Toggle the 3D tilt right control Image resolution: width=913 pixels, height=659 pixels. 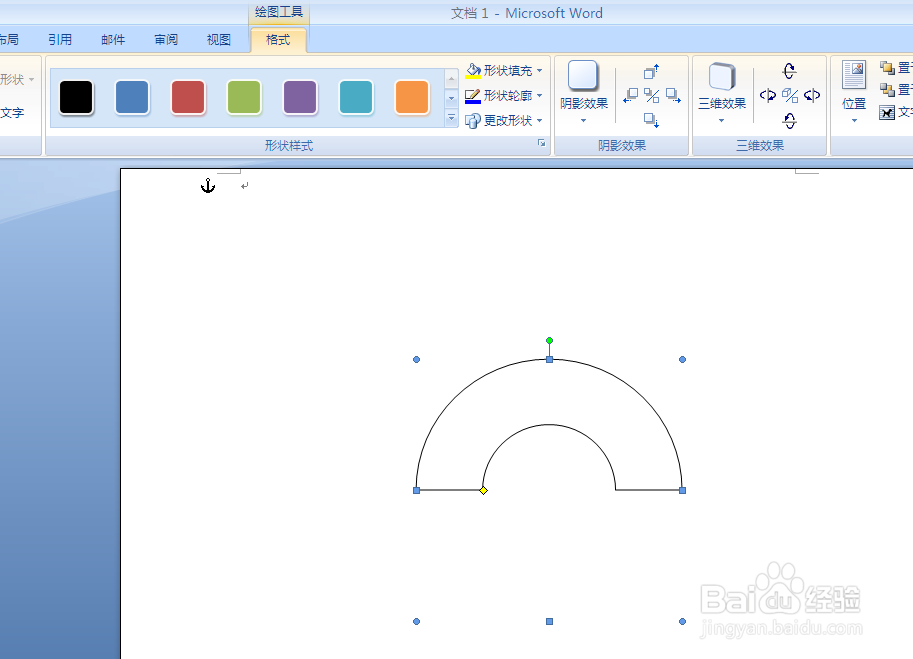click(810, 94)
